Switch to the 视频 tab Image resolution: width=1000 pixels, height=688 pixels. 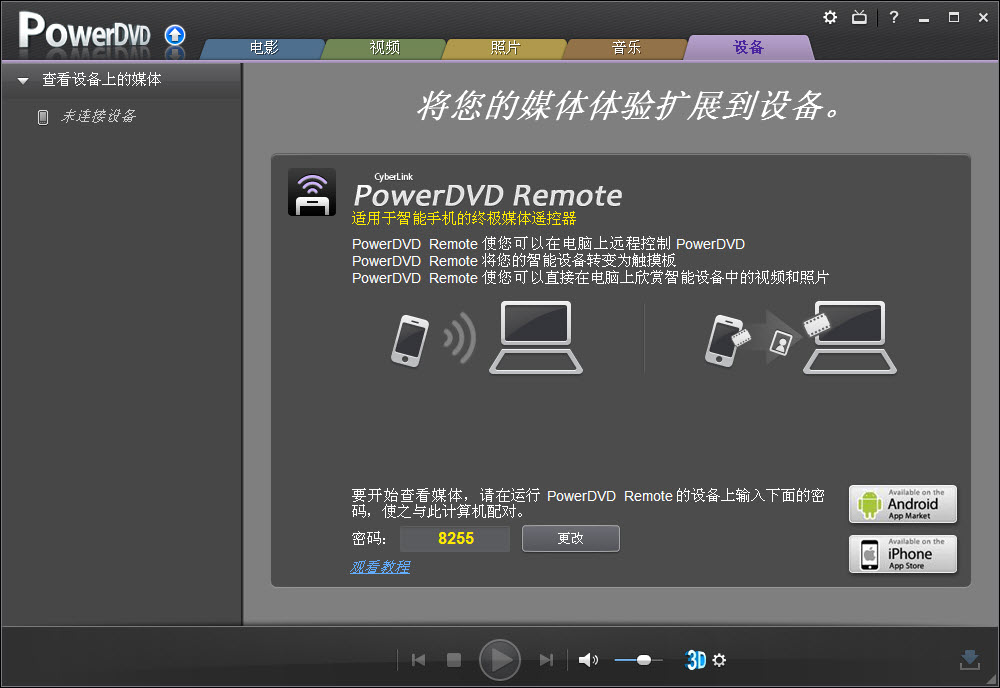385,48
